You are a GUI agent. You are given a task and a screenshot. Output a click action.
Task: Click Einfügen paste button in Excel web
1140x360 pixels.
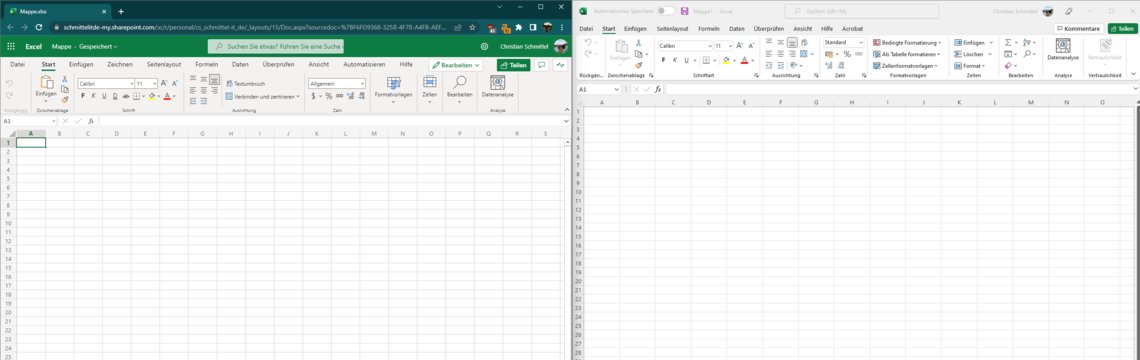[x=46, y=89]
